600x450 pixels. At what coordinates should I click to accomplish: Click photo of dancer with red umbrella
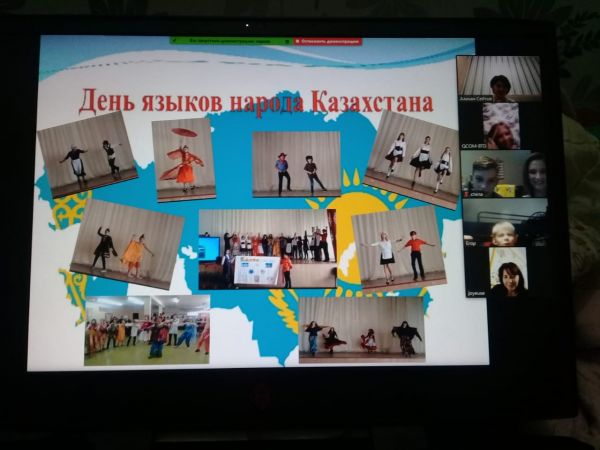tap(183, 158)
